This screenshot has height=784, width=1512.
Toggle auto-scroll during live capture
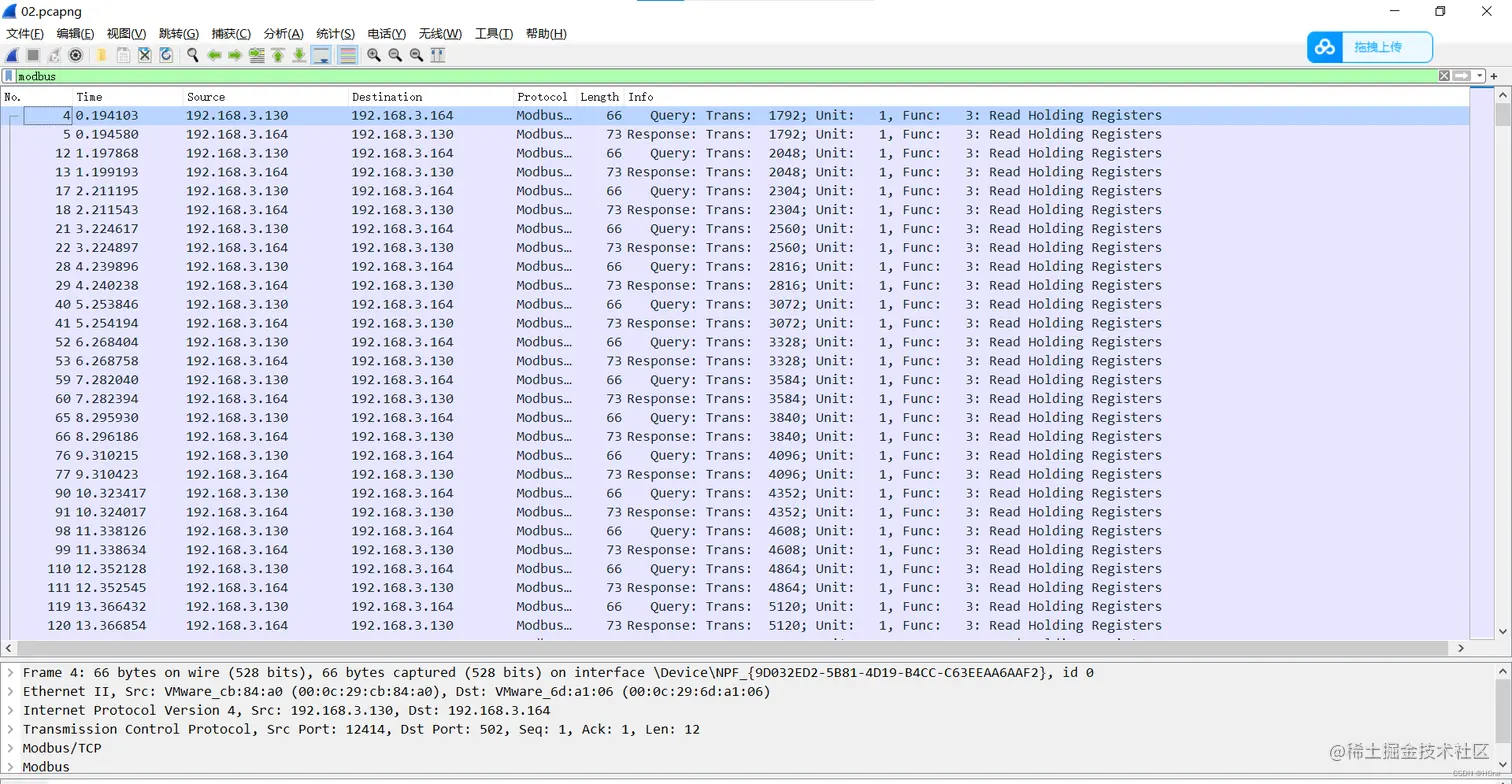[x=322, y=55]
